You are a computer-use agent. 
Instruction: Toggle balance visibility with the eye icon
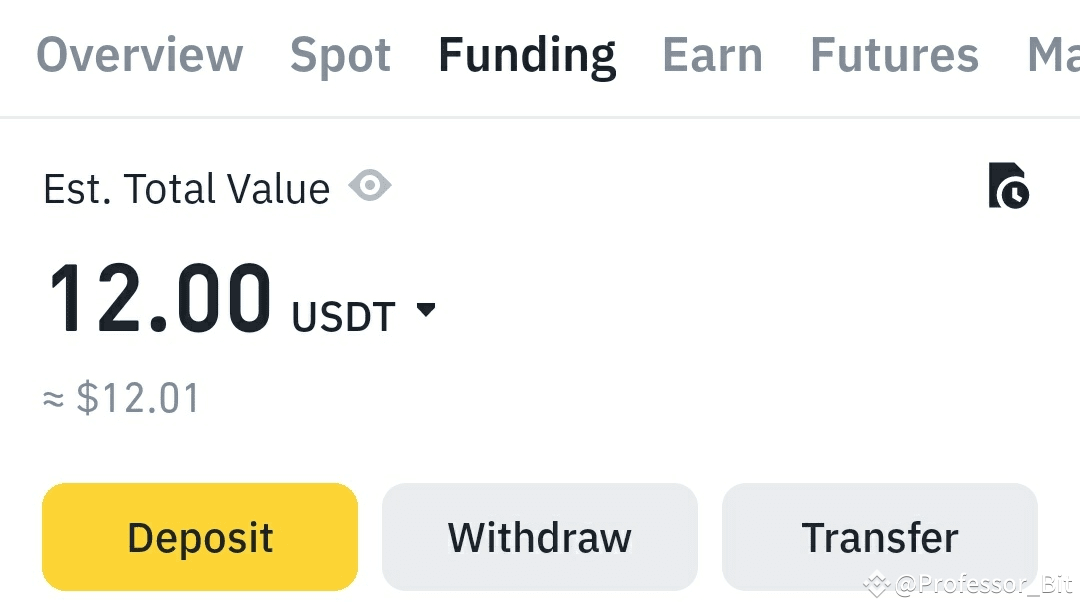point(370,185)
